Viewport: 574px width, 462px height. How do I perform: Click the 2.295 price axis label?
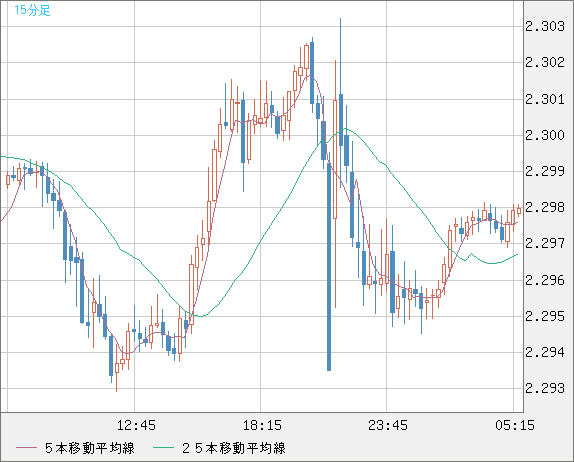point(545,316)
